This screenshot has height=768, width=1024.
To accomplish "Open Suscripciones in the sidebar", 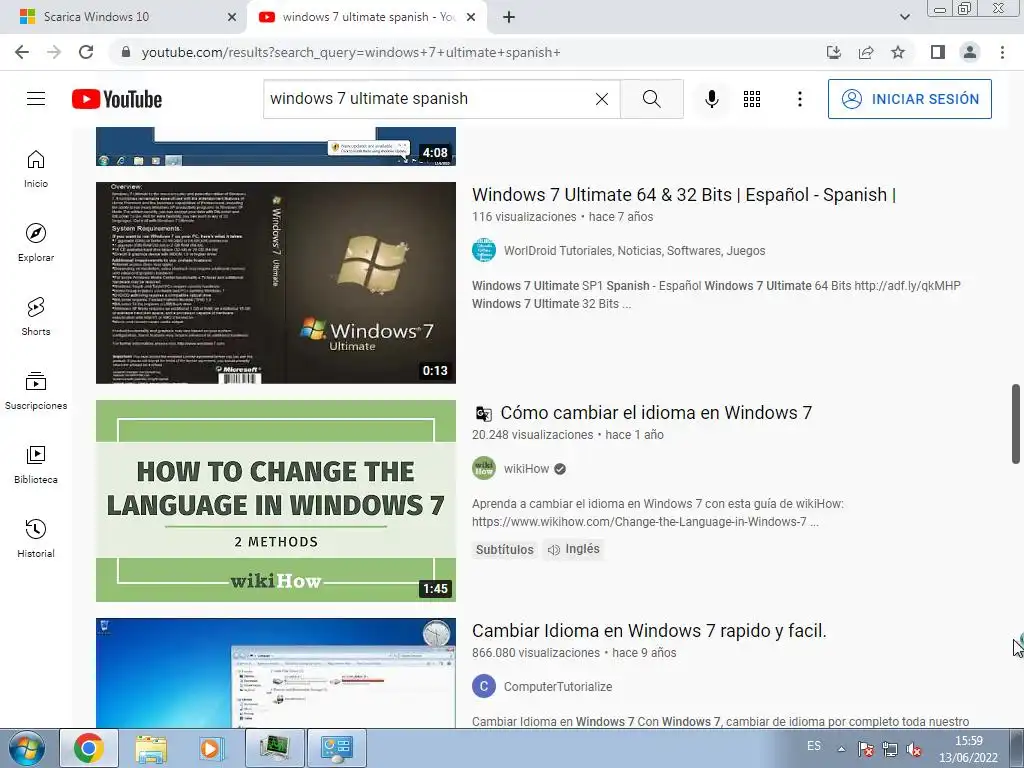I will point(36,391).
